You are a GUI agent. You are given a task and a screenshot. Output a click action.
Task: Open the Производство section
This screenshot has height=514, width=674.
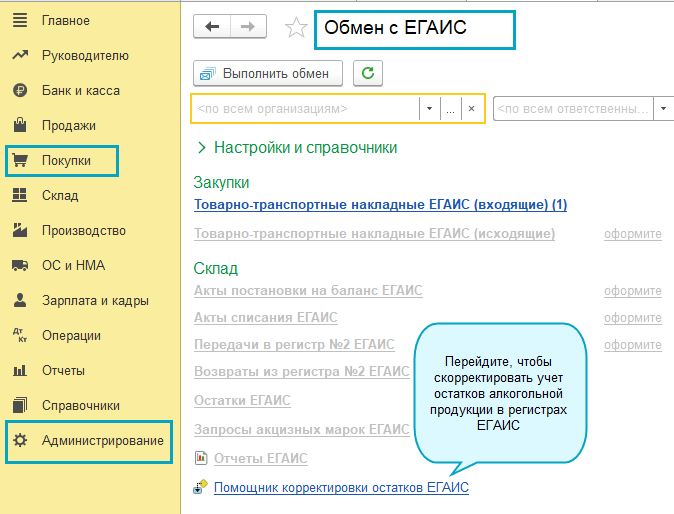[x=84, y=230]
